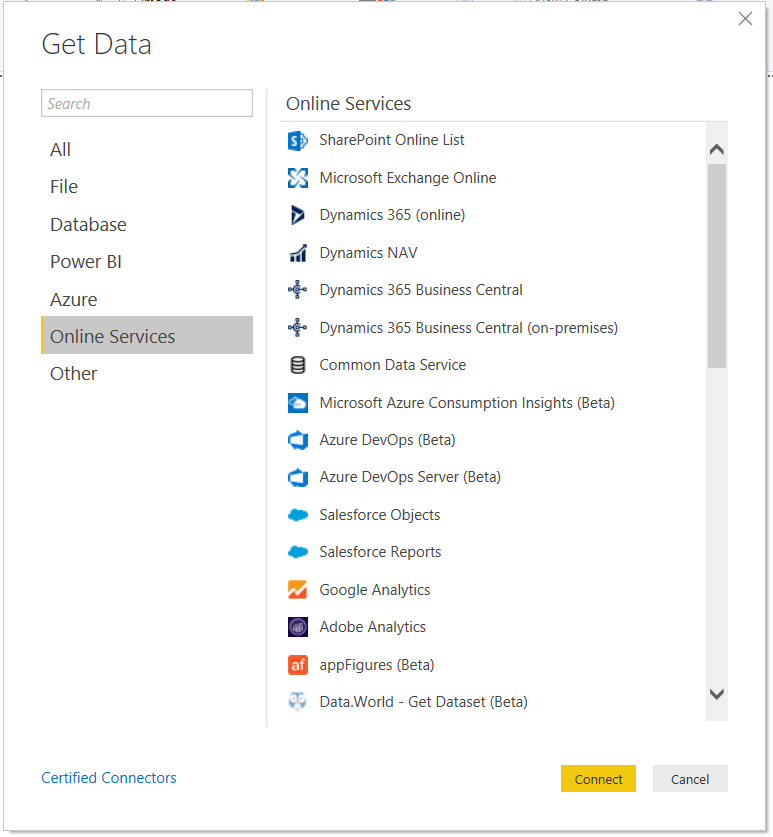Select 'Microsoft Exchange Online' text
The width and height of the screenshot is (773, 837).
[x=408, y=178]
